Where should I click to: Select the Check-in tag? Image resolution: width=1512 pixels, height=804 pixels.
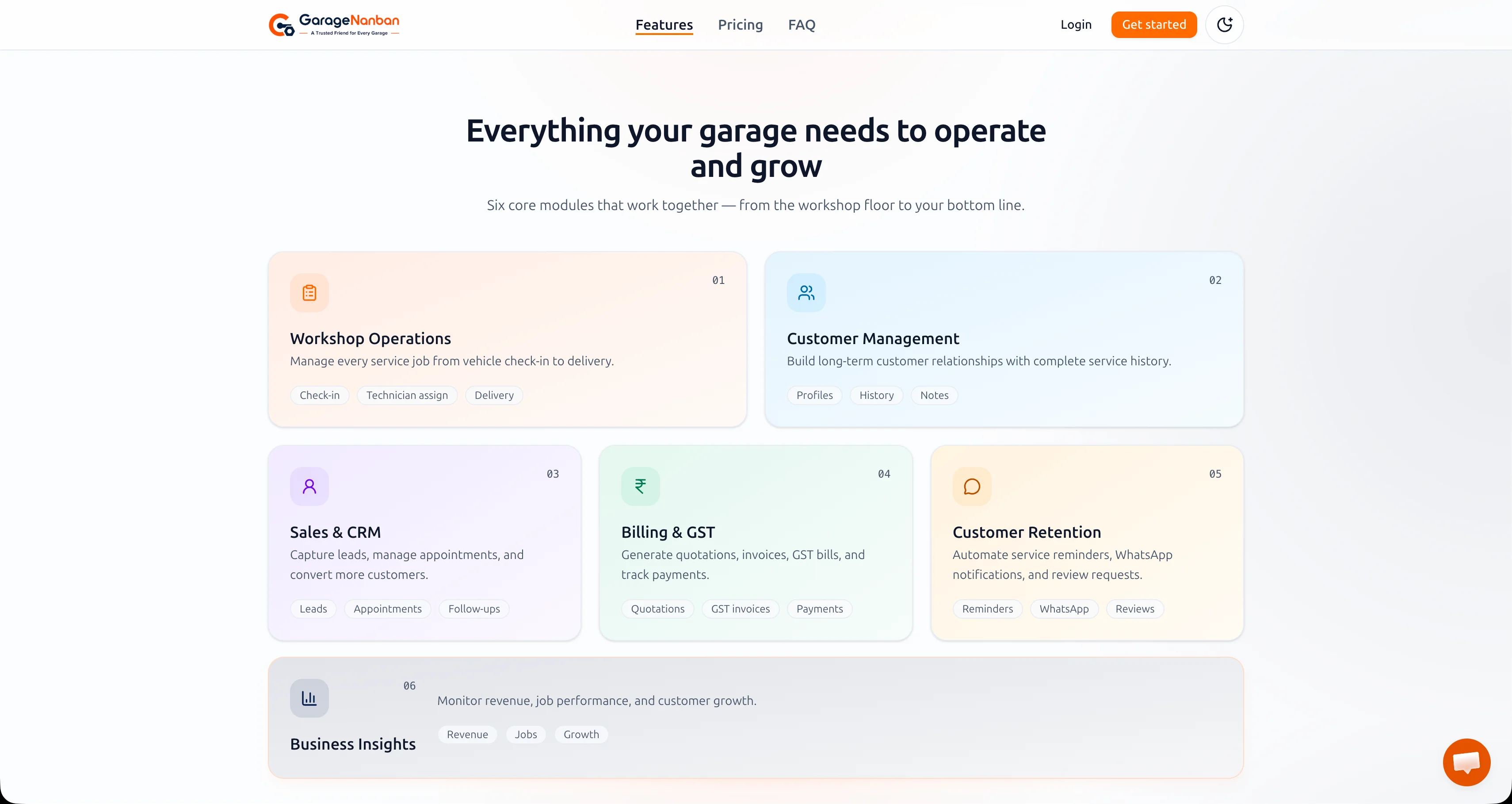click(319, 395)
